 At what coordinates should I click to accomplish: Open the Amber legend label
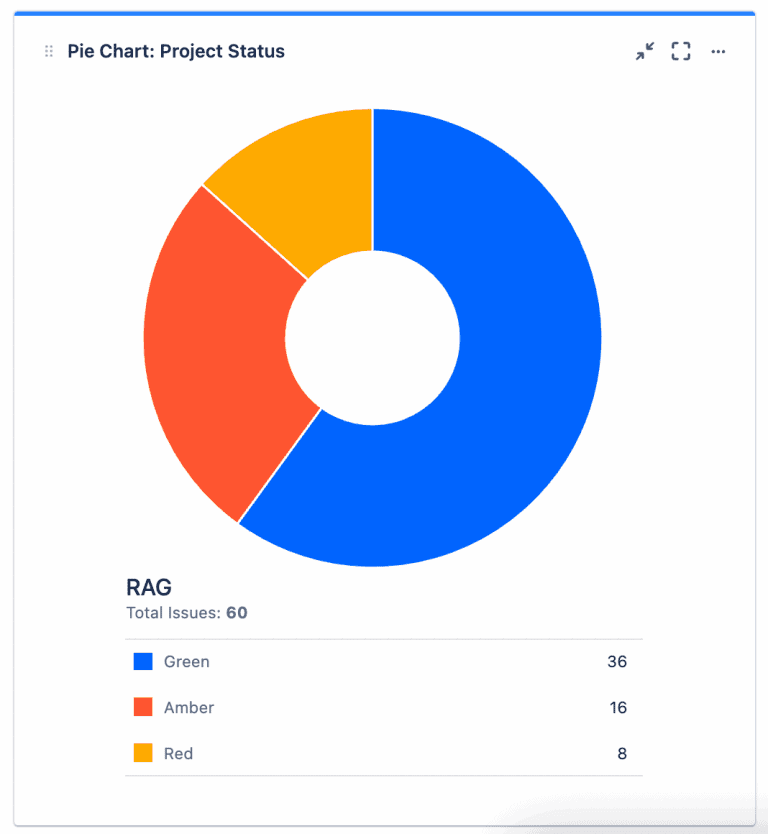point(189,708)
